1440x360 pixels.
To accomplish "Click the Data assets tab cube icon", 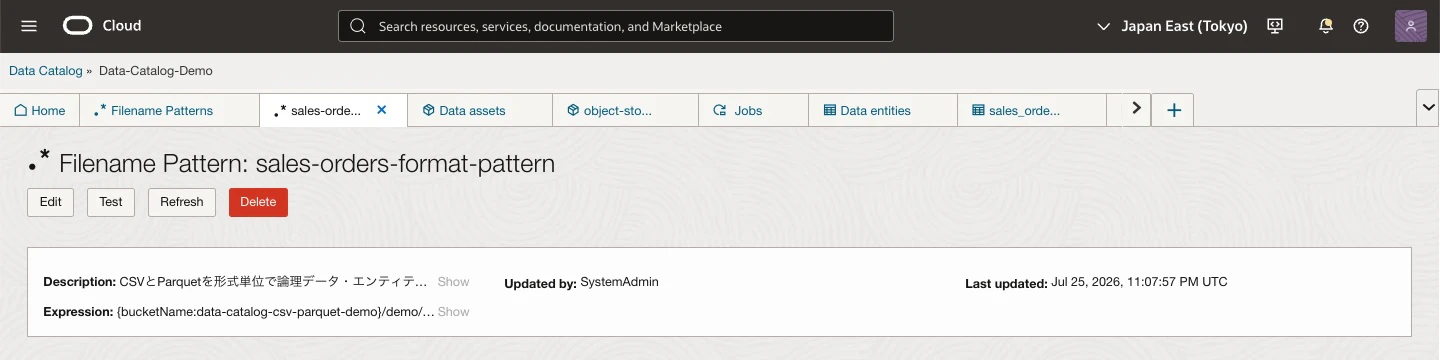I will point(428,110).
